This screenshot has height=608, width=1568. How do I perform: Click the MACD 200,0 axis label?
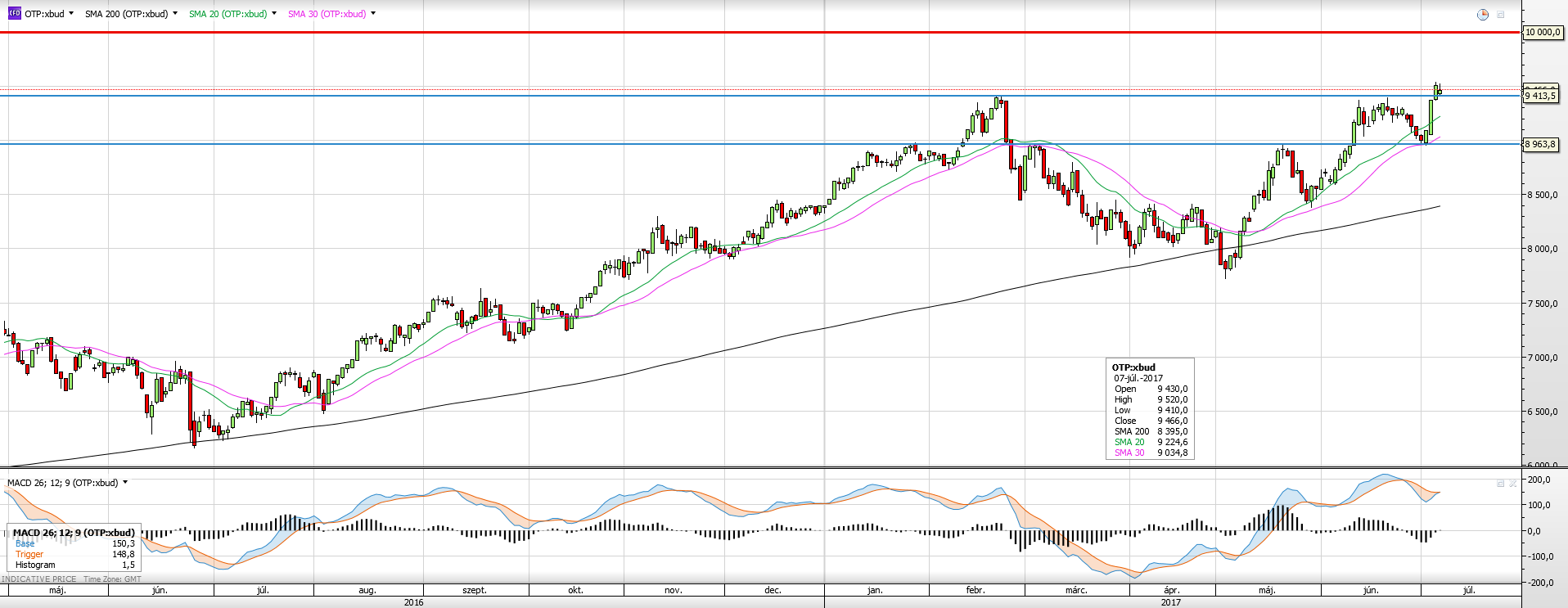pyautogui.click(x=1539, y=480)
